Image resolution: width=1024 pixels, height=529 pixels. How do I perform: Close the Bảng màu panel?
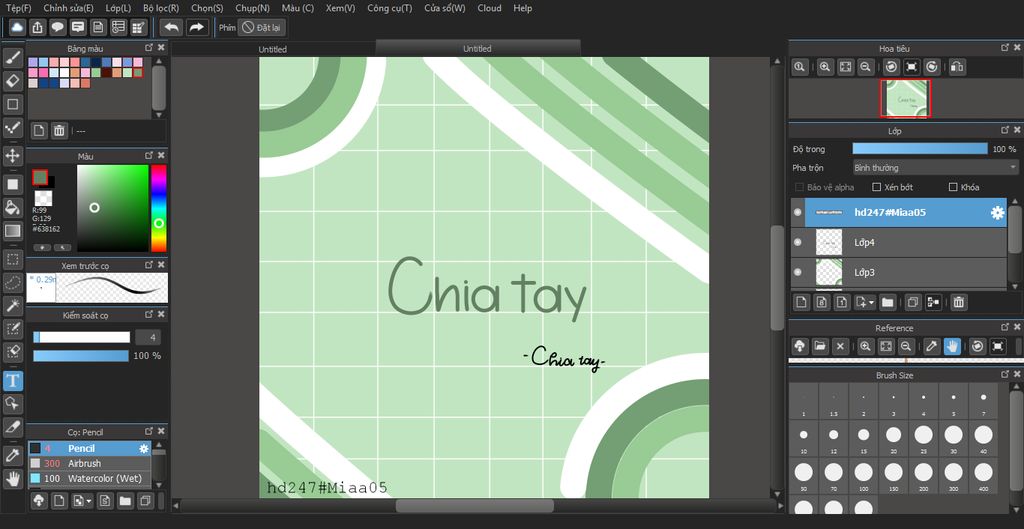coord(161,48)
